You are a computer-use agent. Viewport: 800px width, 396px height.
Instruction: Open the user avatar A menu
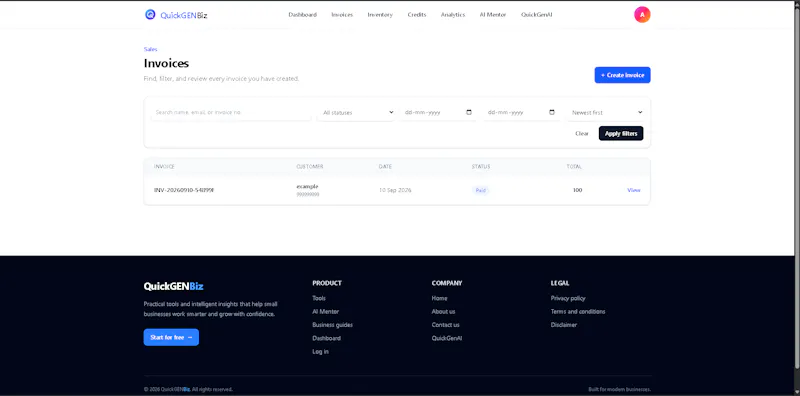(x=642, y=15)
